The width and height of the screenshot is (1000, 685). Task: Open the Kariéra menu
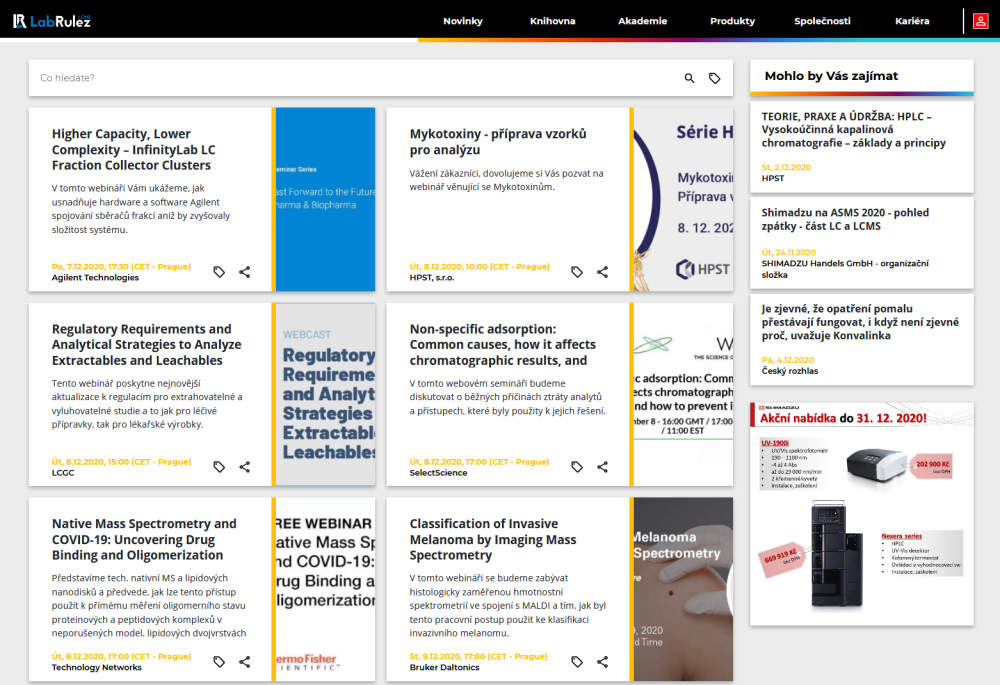912,21
